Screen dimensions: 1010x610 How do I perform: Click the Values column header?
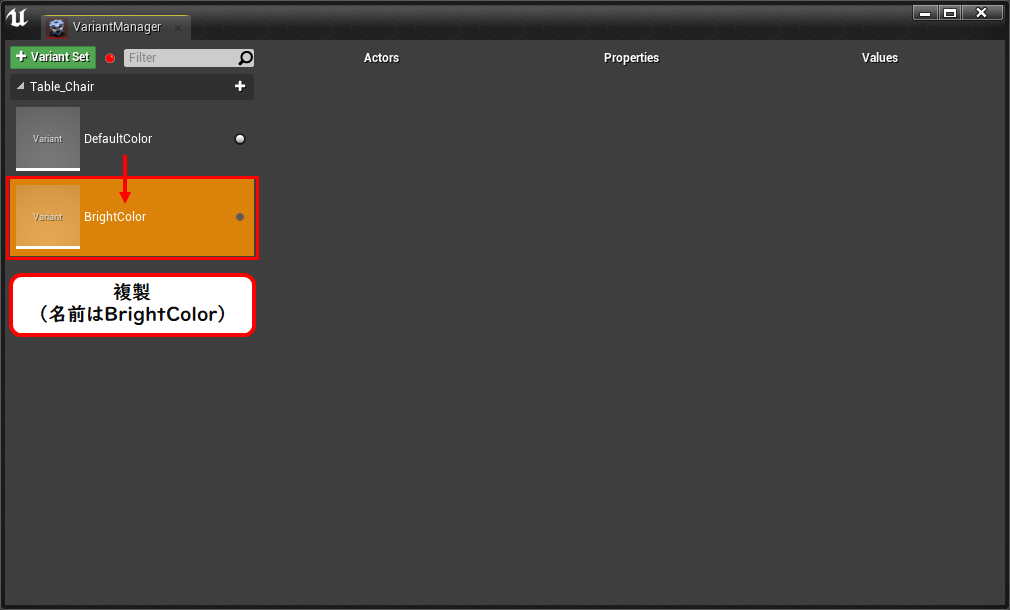click(879, 58)
